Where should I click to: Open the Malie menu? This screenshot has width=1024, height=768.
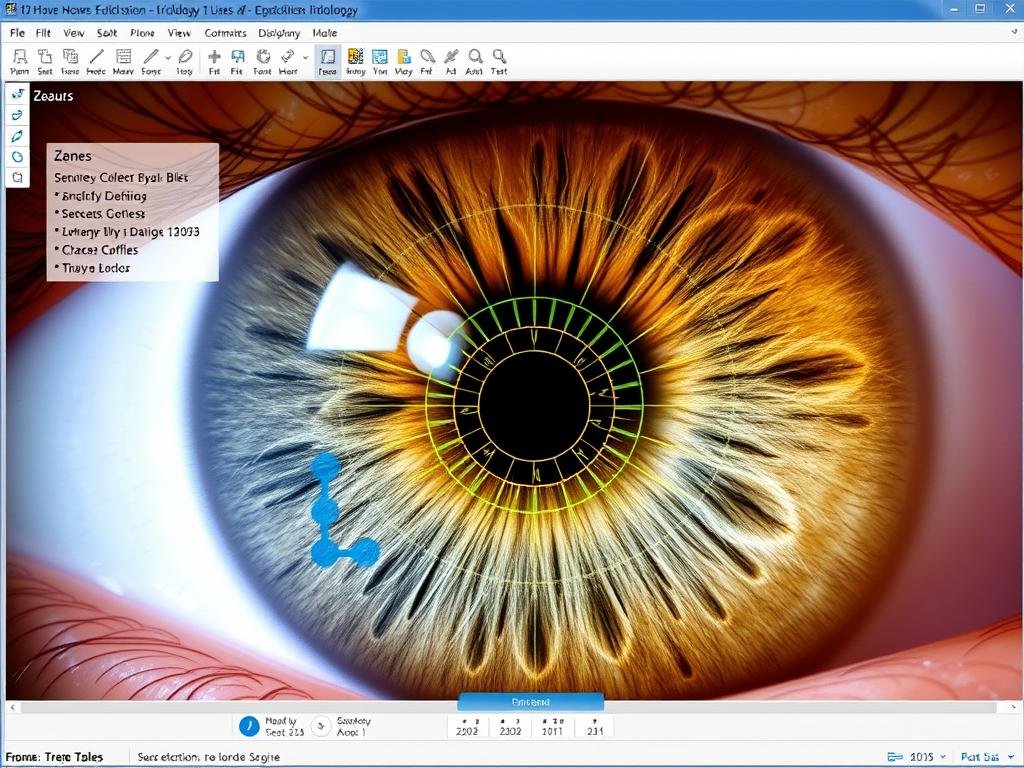(325, 33)
